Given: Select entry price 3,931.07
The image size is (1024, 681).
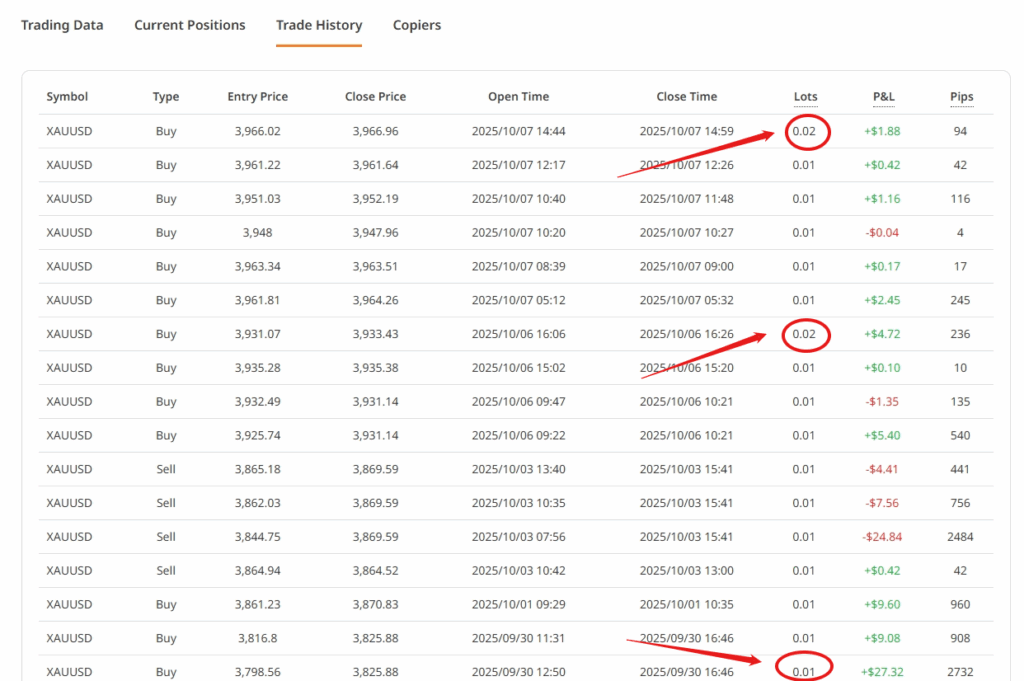Looking at the screenshot, I should pyautogui.click(x=257, y=334).
